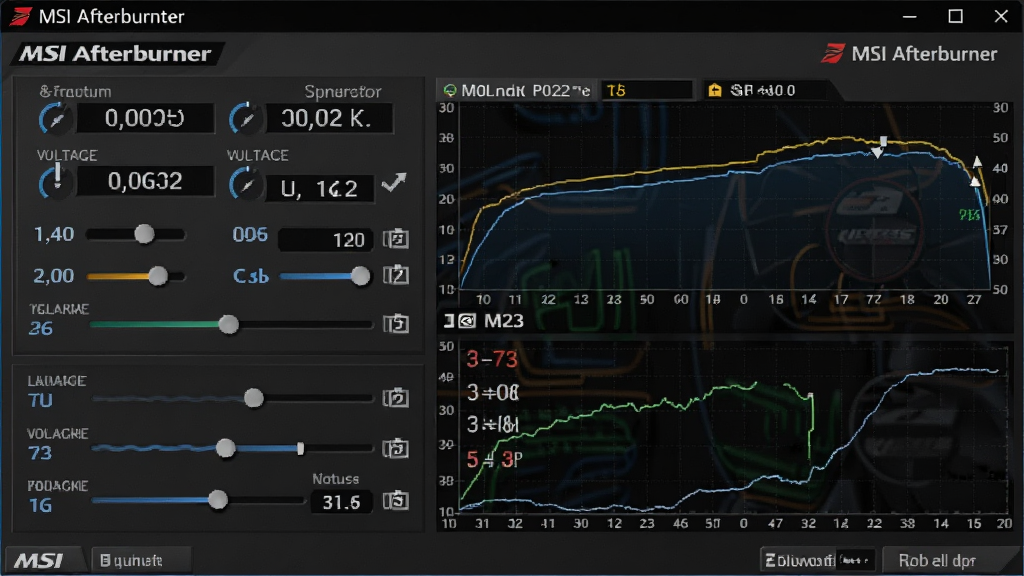
Task: Close the MSI Afterburner window
Action: pyautogui.click(x=1001, y=16)
